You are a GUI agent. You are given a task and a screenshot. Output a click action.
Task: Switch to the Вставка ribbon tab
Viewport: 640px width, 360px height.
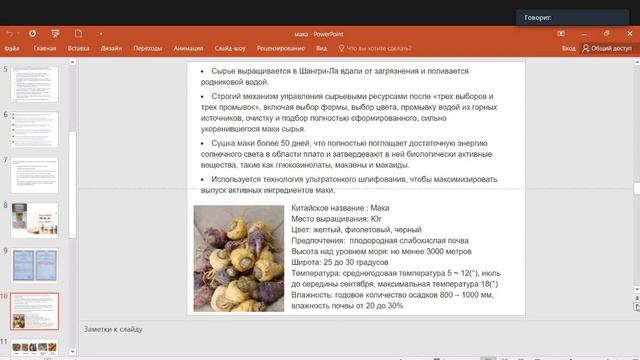coord(78,48)
